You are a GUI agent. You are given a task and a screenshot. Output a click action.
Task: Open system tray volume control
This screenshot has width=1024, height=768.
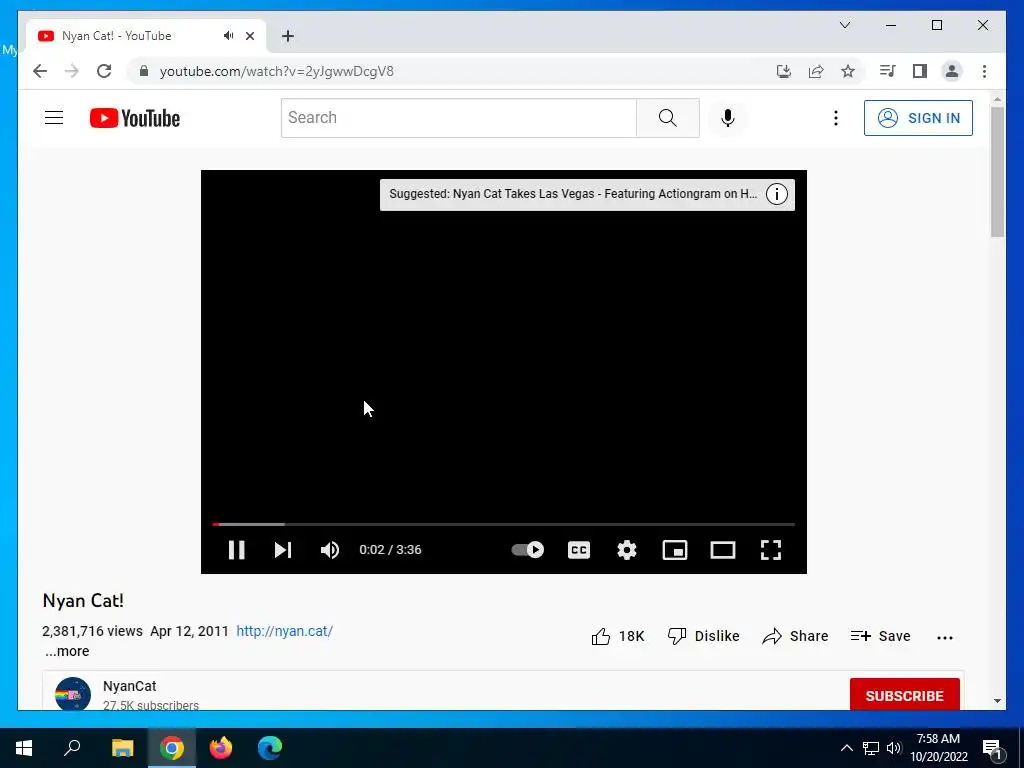894,748
